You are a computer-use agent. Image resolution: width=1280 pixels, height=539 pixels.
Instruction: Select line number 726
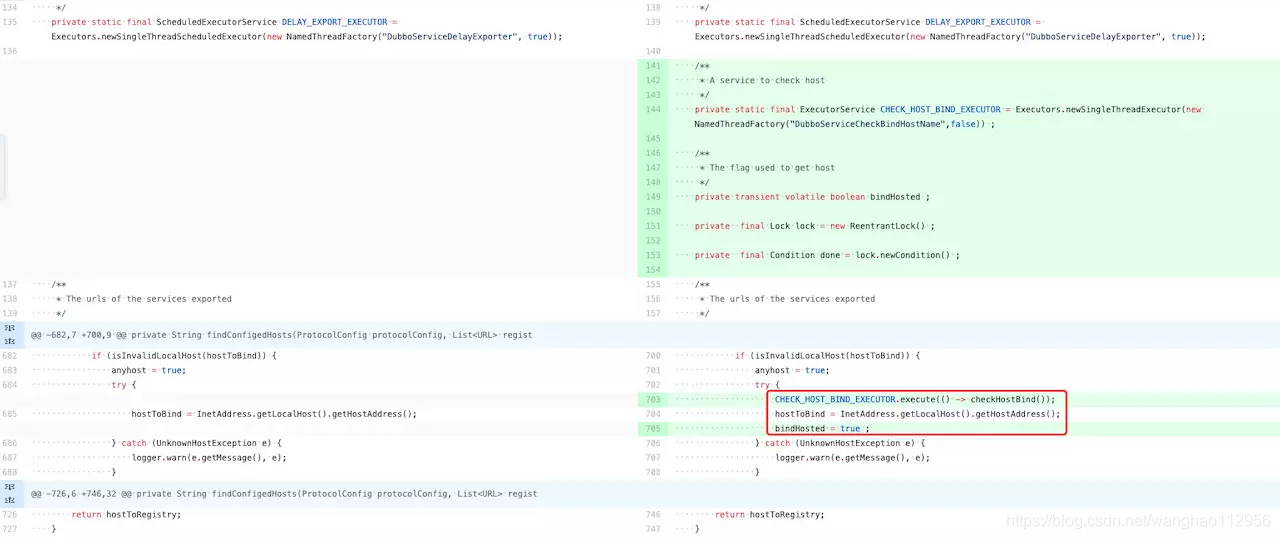pos(10,514)
